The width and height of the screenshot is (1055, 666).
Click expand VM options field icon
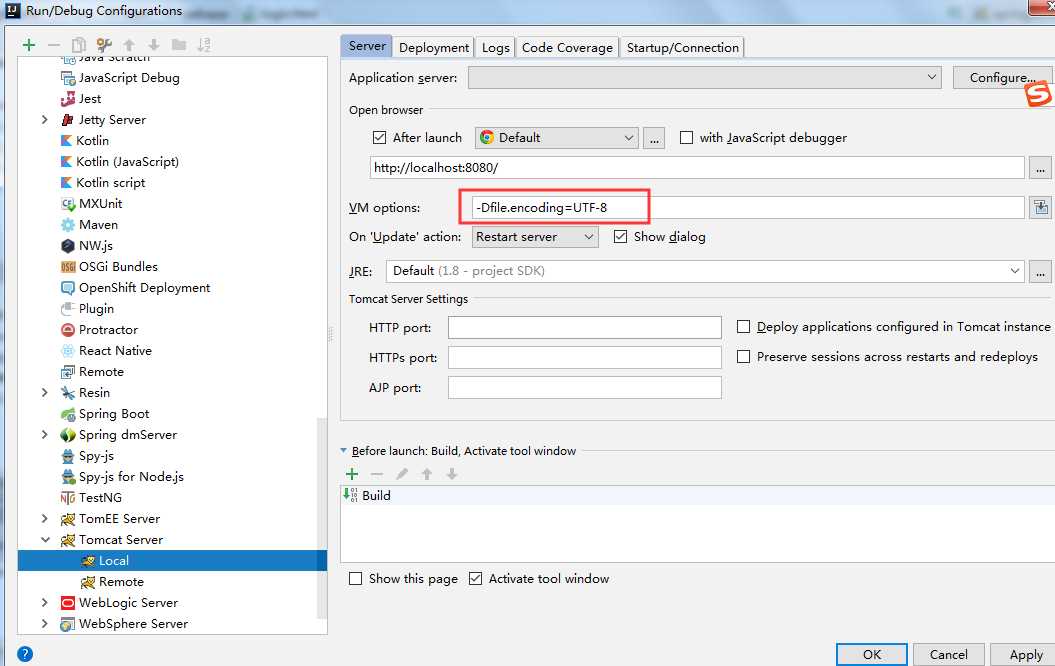[1041, 207]
